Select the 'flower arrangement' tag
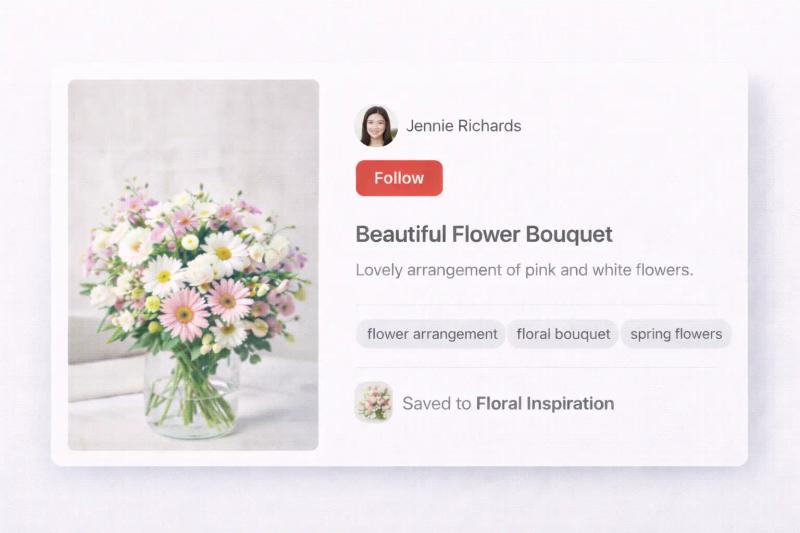Image resolution: width=800 pixels, height=533 pixels. [x=432, y=334]
